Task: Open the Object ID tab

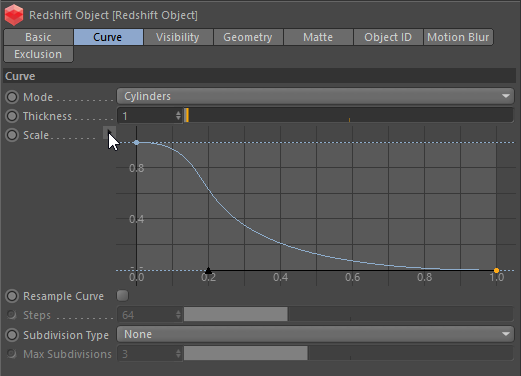Action: [x=388, y=37]
